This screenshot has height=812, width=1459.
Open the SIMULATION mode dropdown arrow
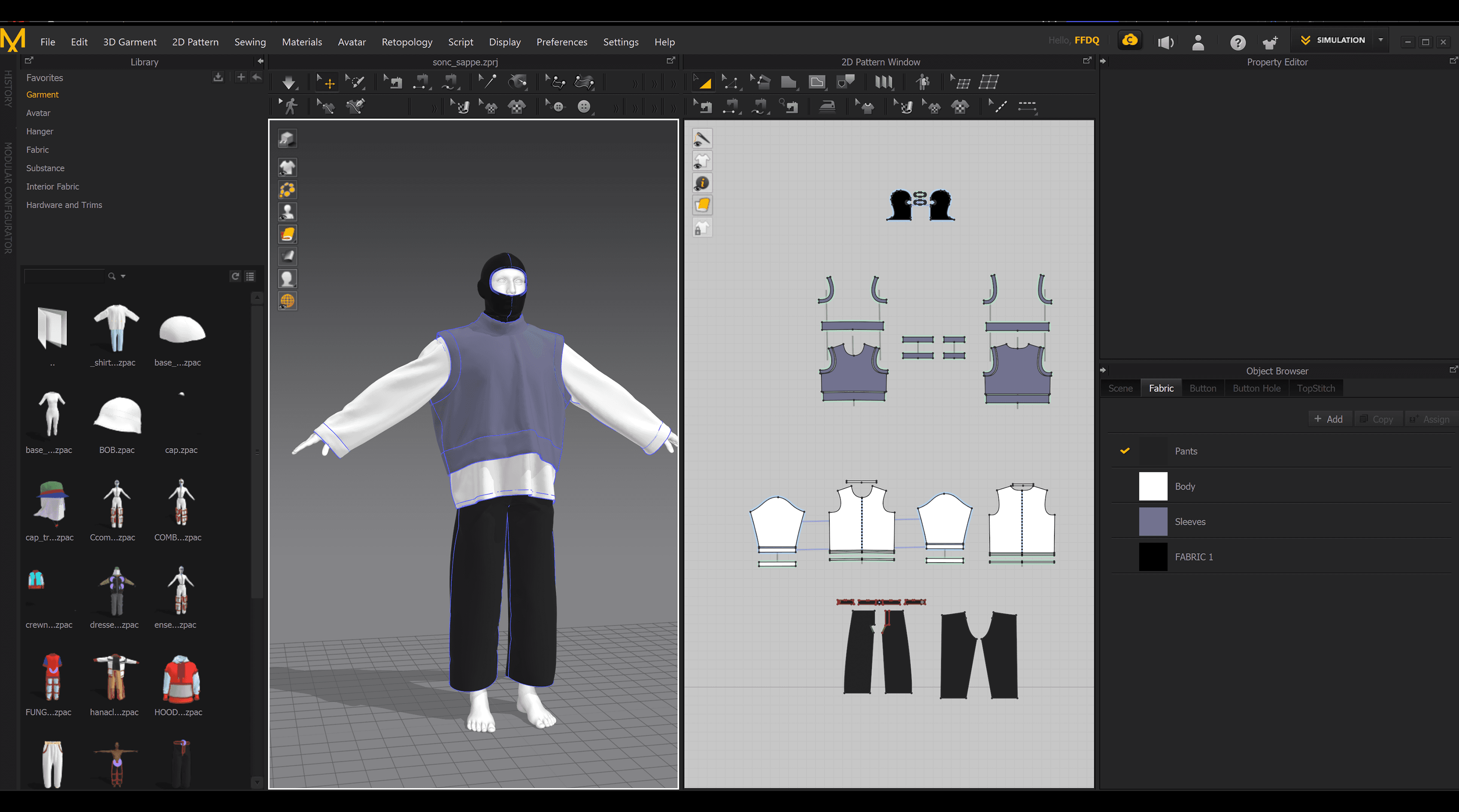tap(1381, 40)
